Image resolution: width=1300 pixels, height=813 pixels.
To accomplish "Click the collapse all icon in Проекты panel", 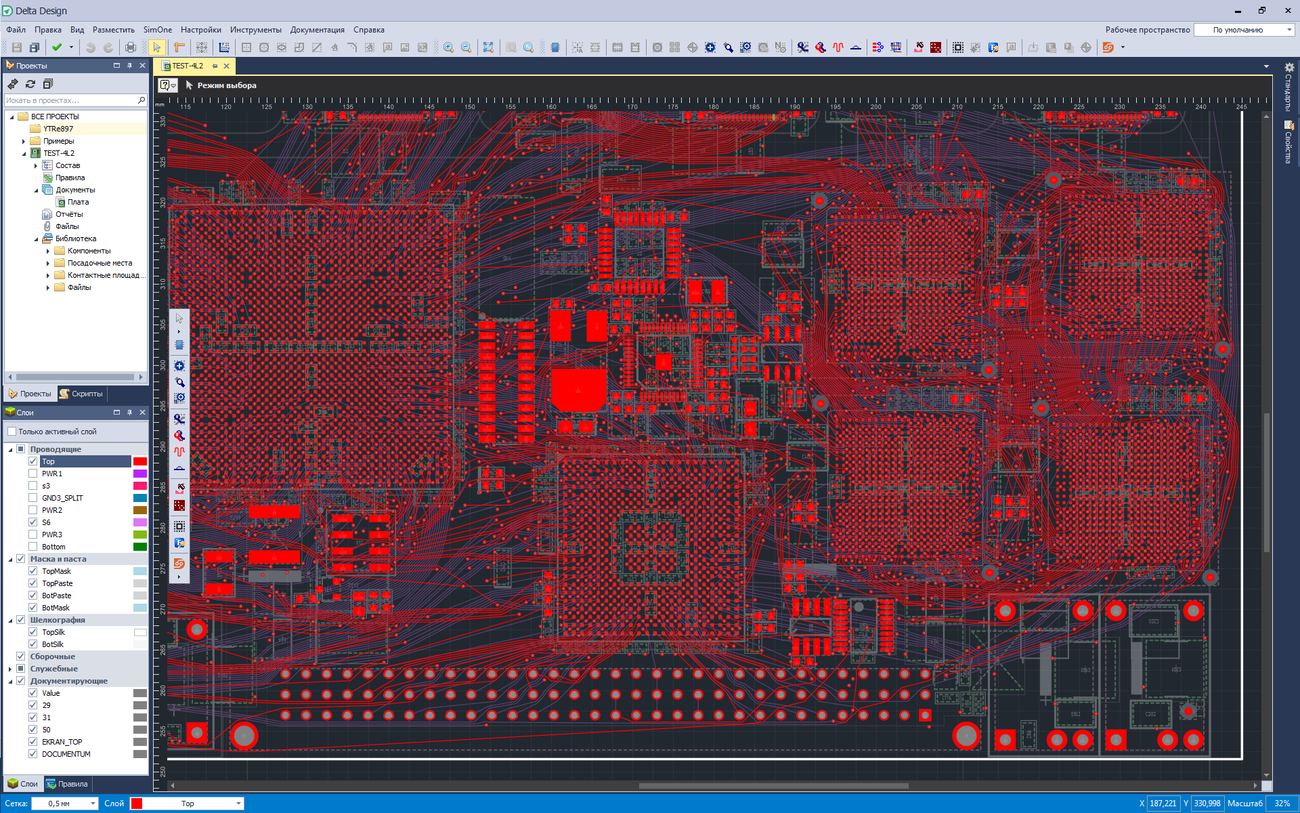I will [47, 84].
